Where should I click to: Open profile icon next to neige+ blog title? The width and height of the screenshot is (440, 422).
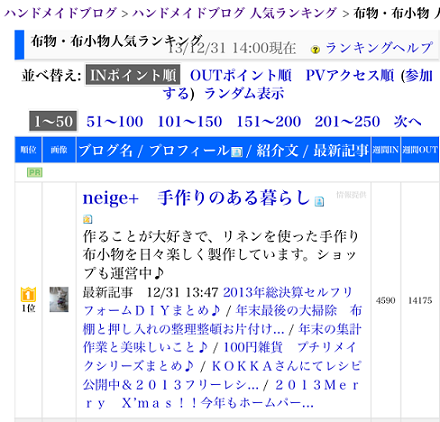click(319, 201)
